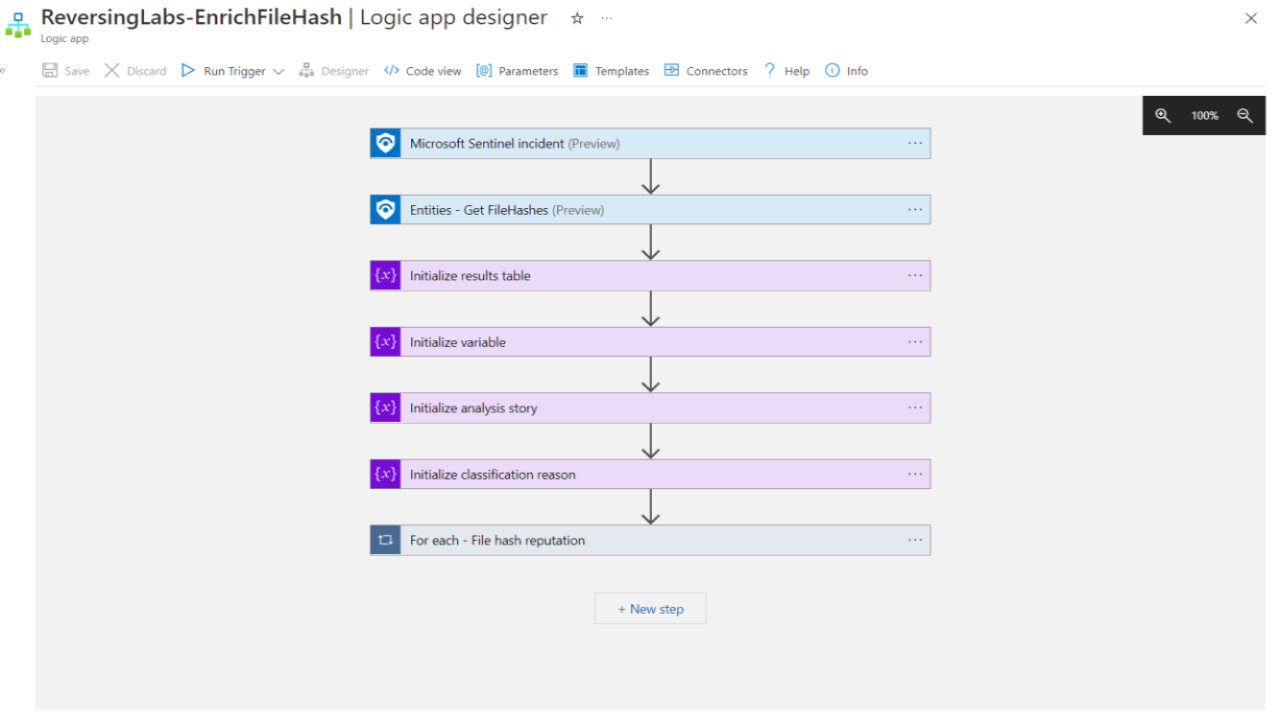Click the Save toolbar button
Image resolution: width=1280 pixels, height=720 pixels.
66,71
